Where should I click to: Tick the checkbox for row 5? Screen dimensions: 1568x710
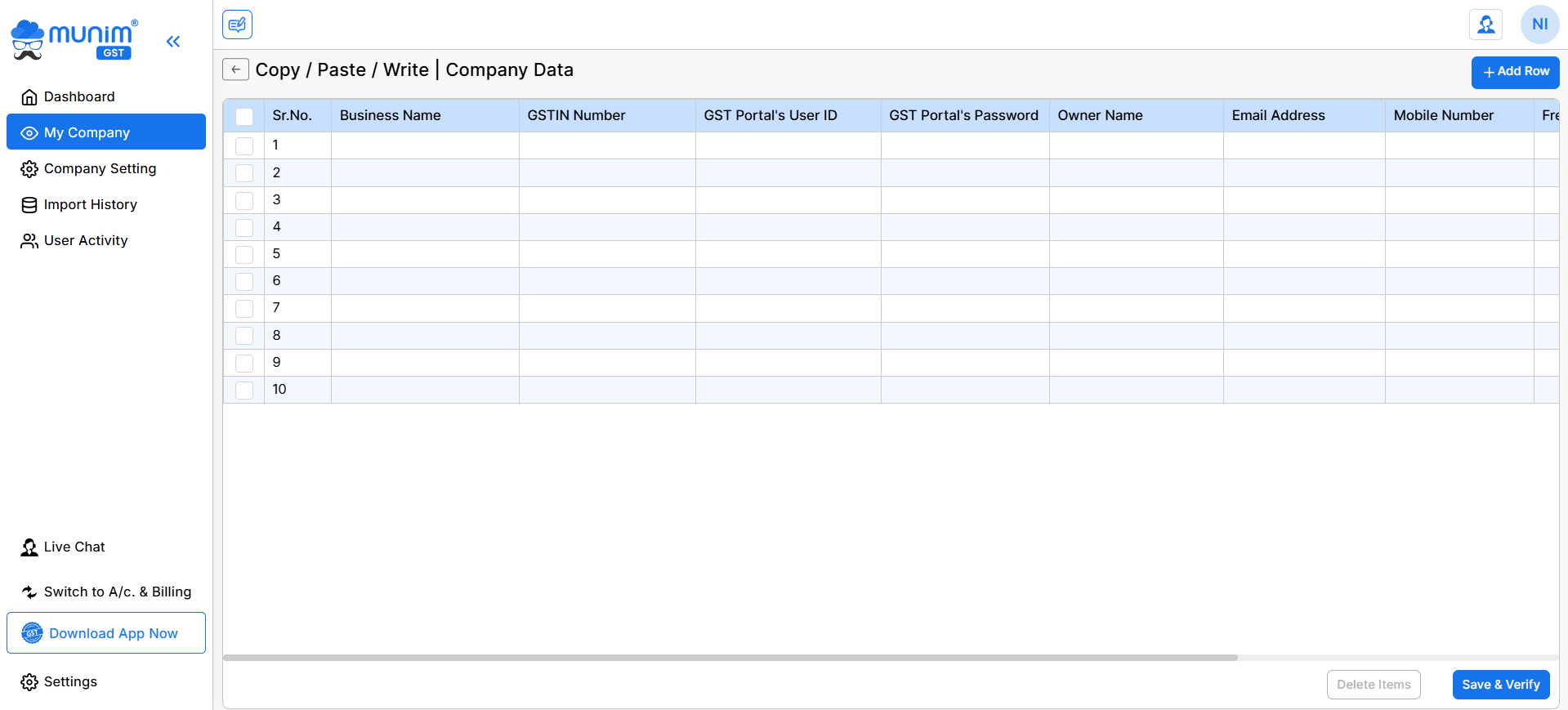[244, 254]
